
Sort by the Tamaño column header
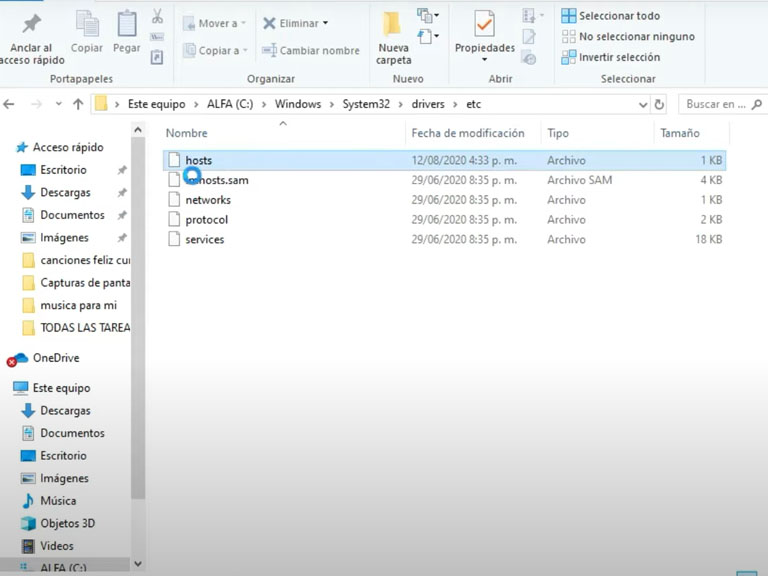click(679, 133)
